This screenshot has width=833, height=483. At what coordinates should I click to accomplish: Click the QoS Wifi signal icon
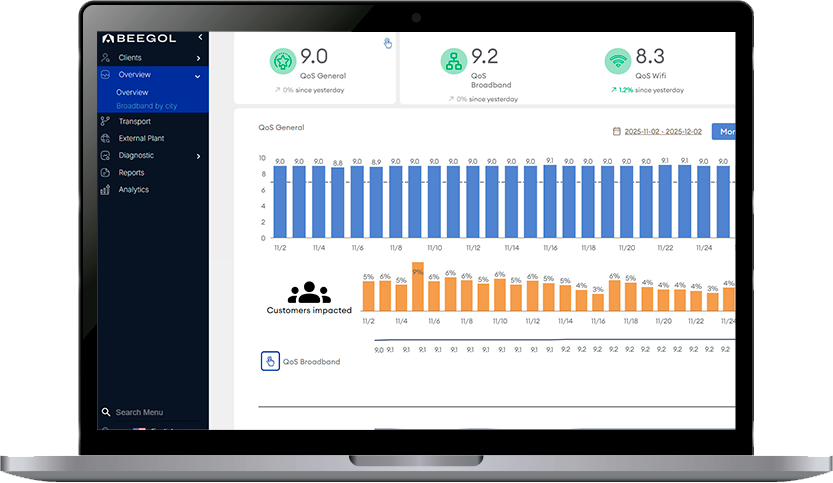[619, 62]
